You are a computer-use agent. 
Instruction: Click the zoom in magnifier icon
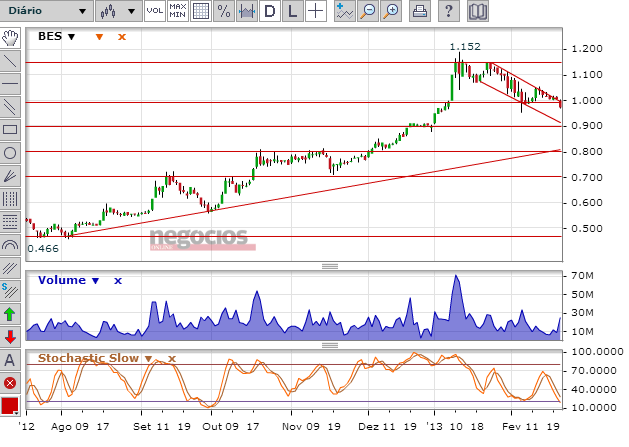coord(391,11)
